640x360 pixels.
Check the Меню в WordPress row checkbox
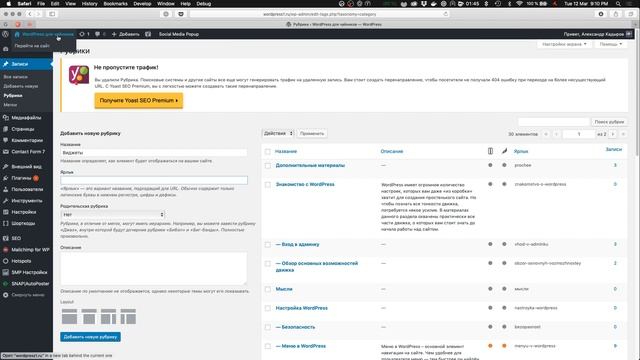(x=268, y=346)
